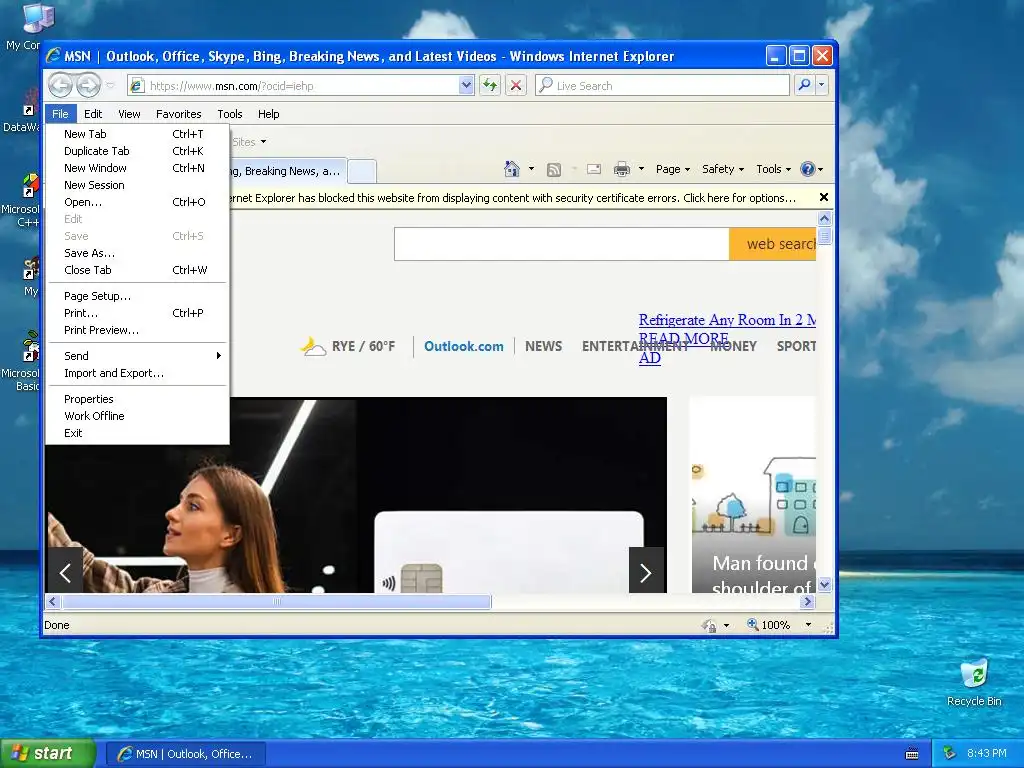Expand the Home button dropdown arrow
The height and width of the screenshot is (768, 1024).
[531, 169]
